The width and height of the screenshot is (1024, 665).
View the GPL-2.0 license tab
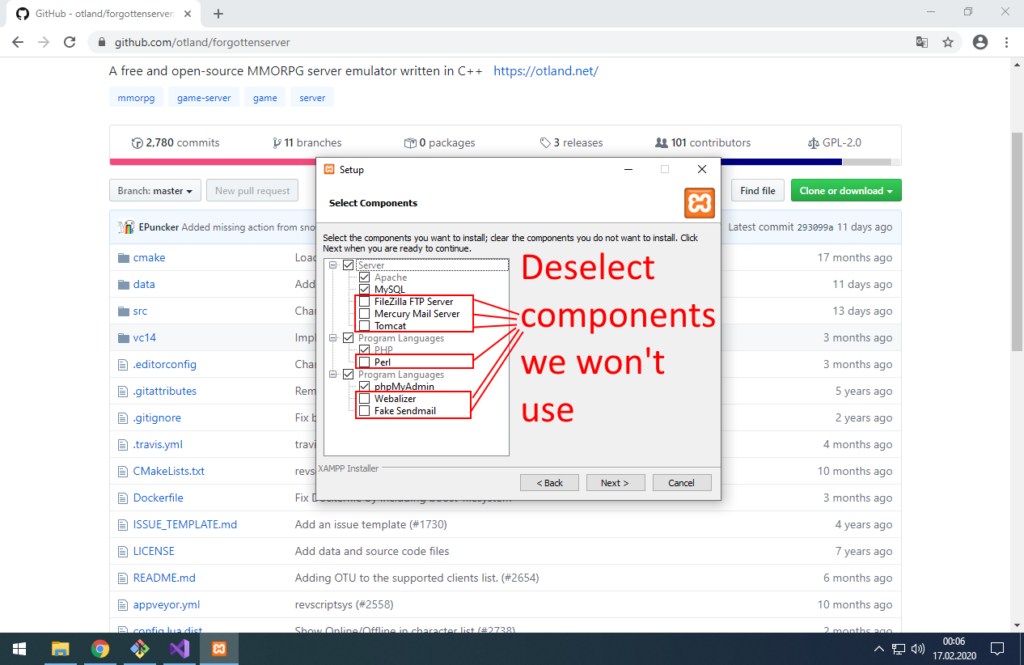pyautogui.click(x=835, y=142)
